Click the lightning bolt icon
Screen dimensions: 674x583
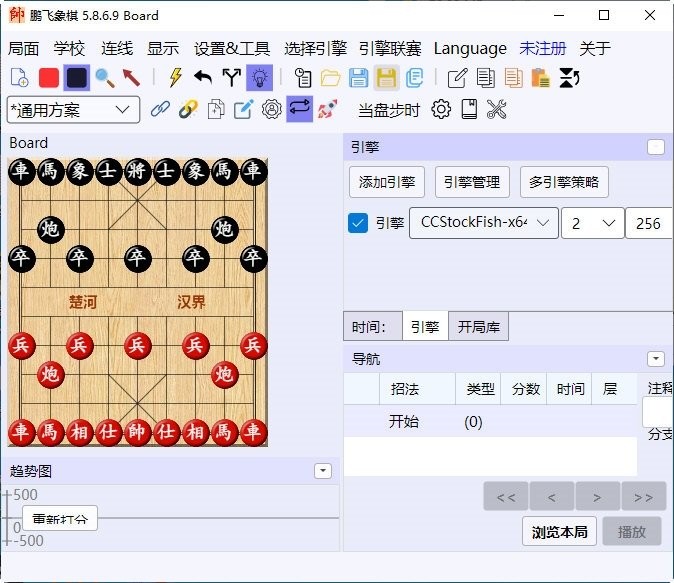176,77
